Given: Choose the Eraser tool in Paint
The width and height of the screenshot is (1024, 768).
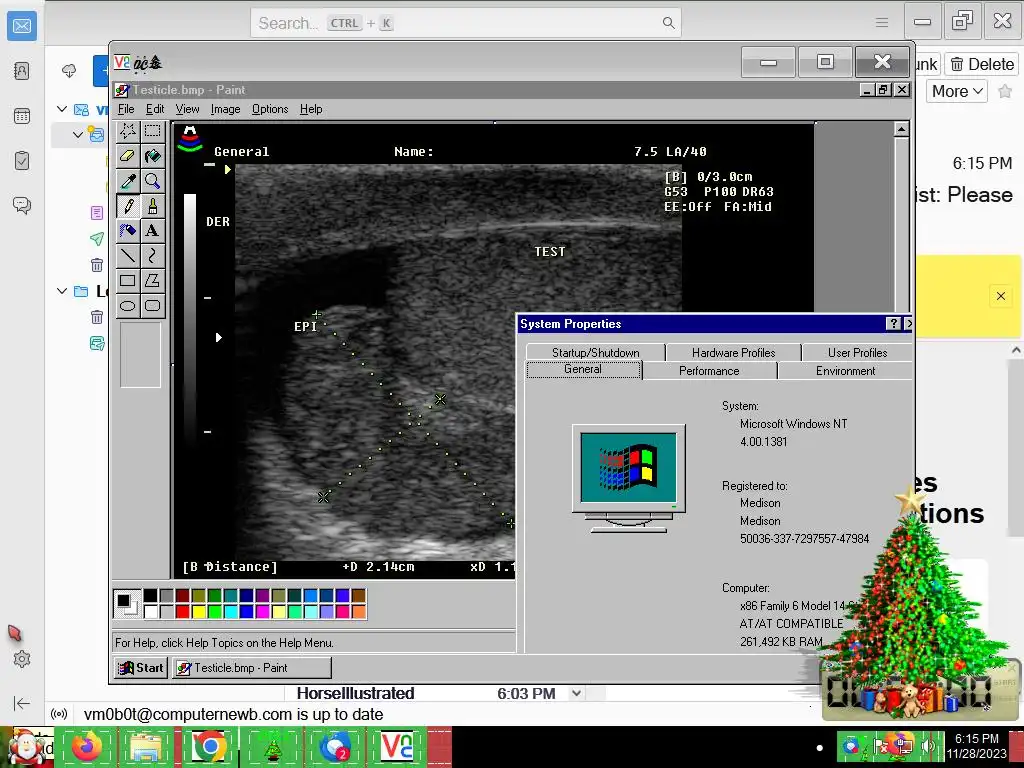Looking at the screenshot, I should tap(128, 156).
